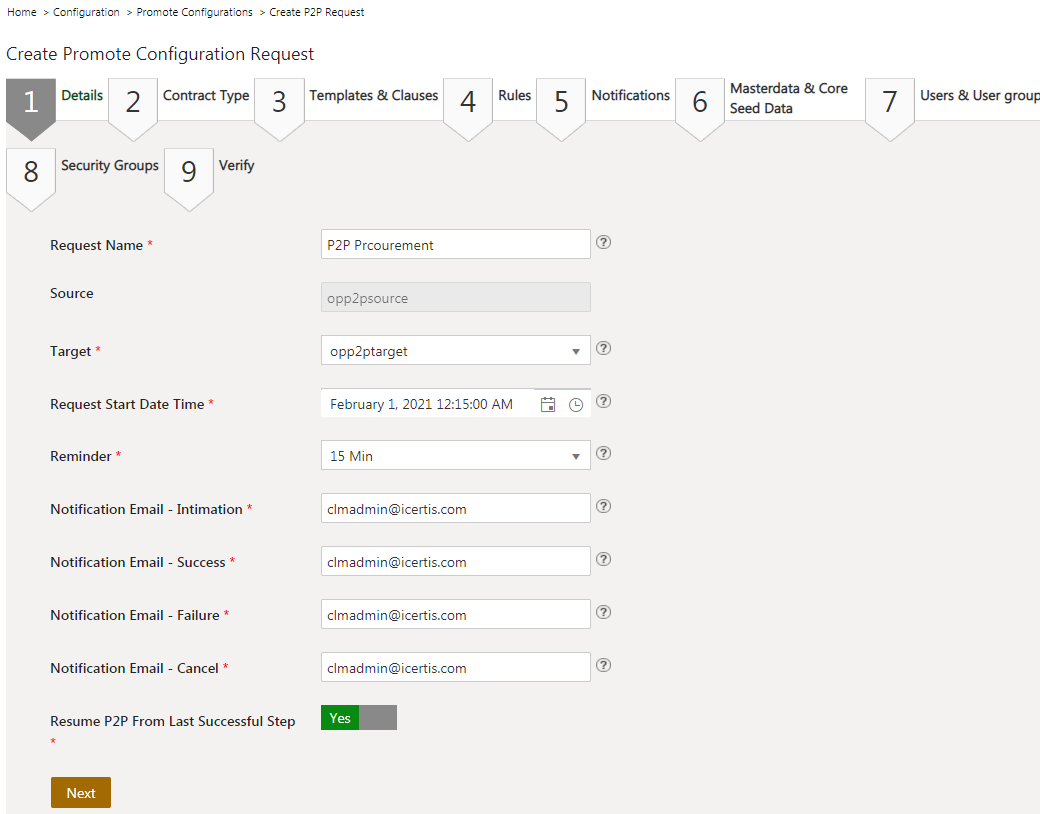Viewport: 1040px width, 814px height.
Task: Switch to step 3 Templates & Clauses
Action: click(x=373, y=96)
